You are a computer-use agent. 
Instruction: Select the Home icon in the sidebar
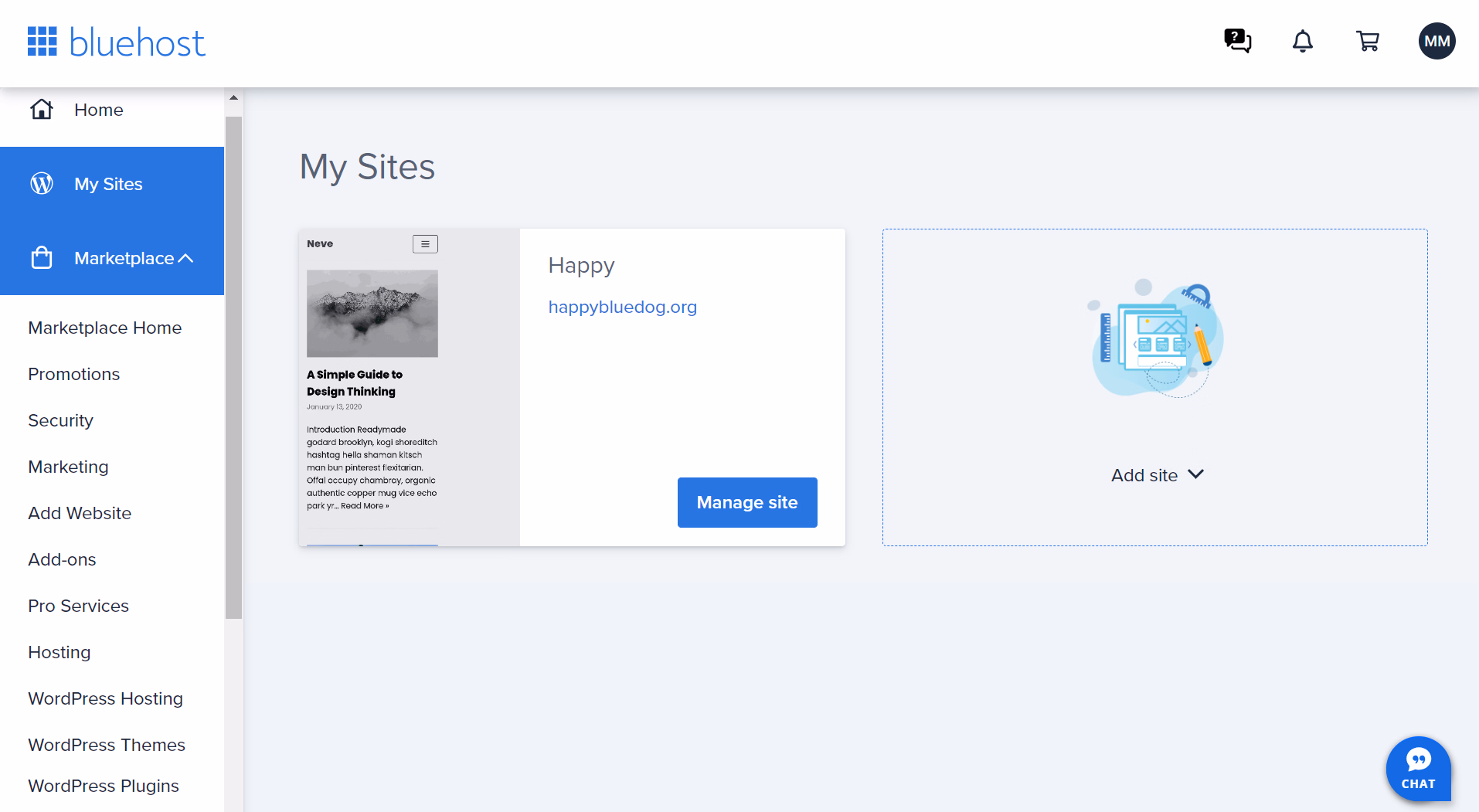[41, 109]
